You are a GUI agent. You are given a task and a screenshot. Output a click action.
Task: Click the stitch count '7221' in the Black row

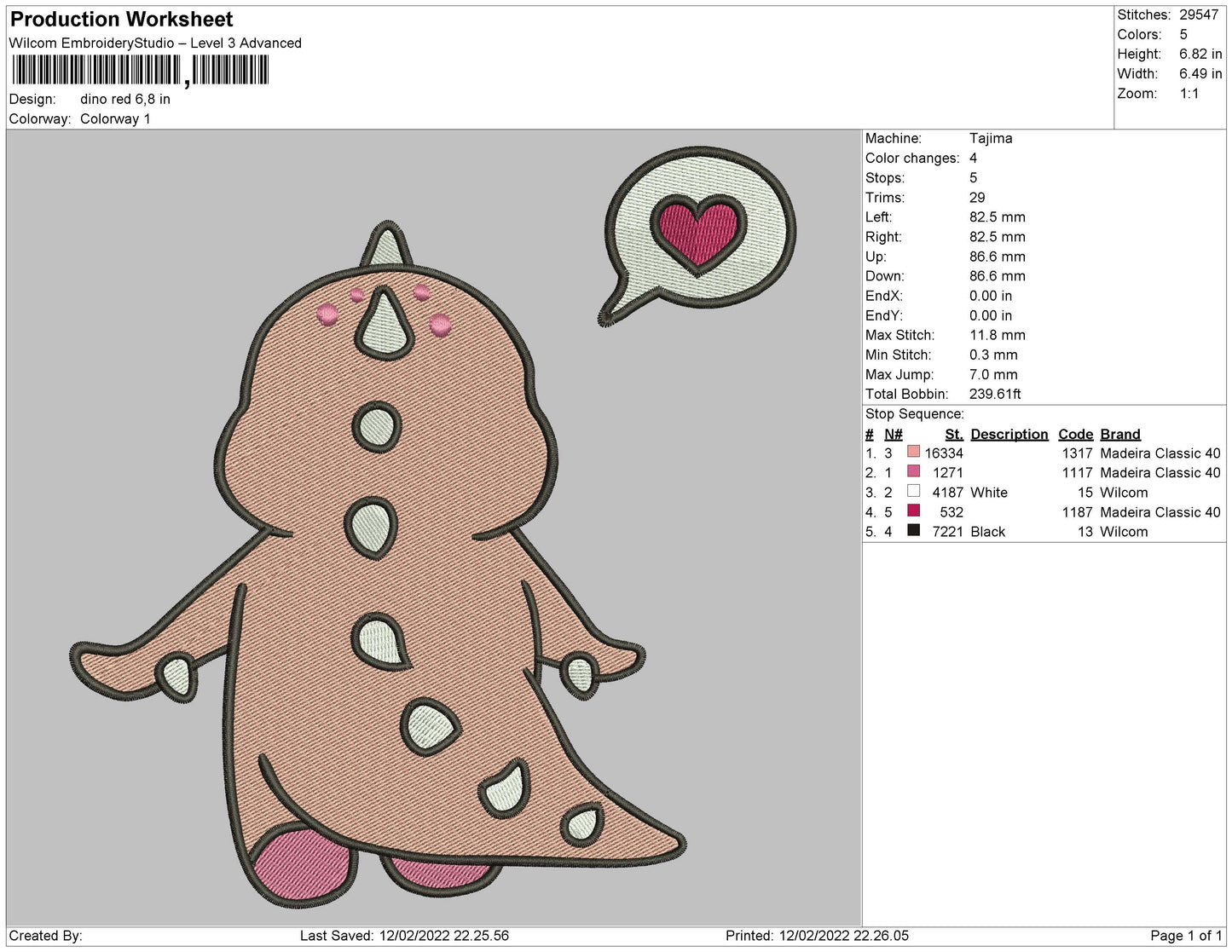[948, 532]
